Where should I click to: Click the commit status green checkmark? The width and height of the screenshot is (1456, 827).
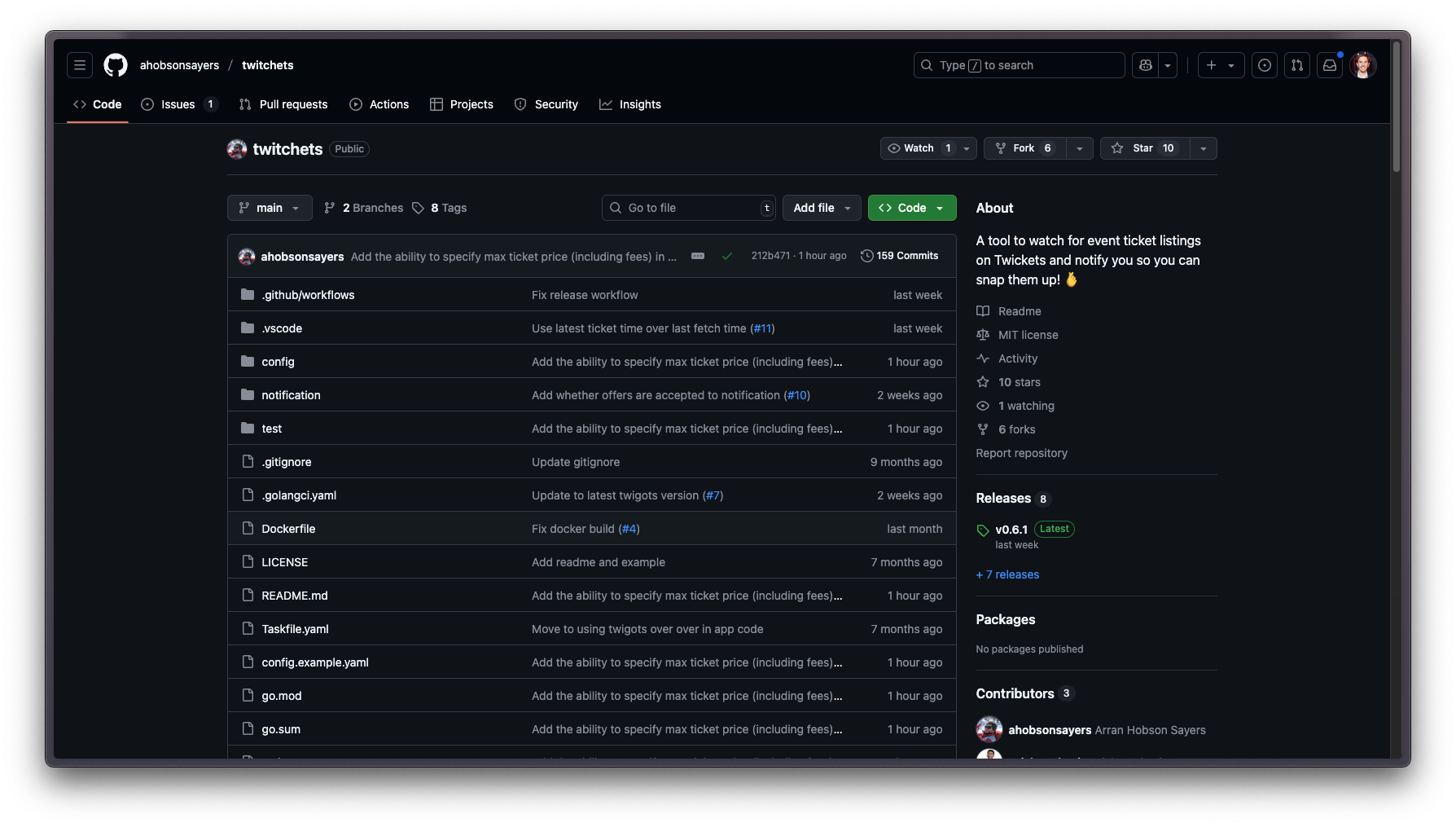[727, 256]
